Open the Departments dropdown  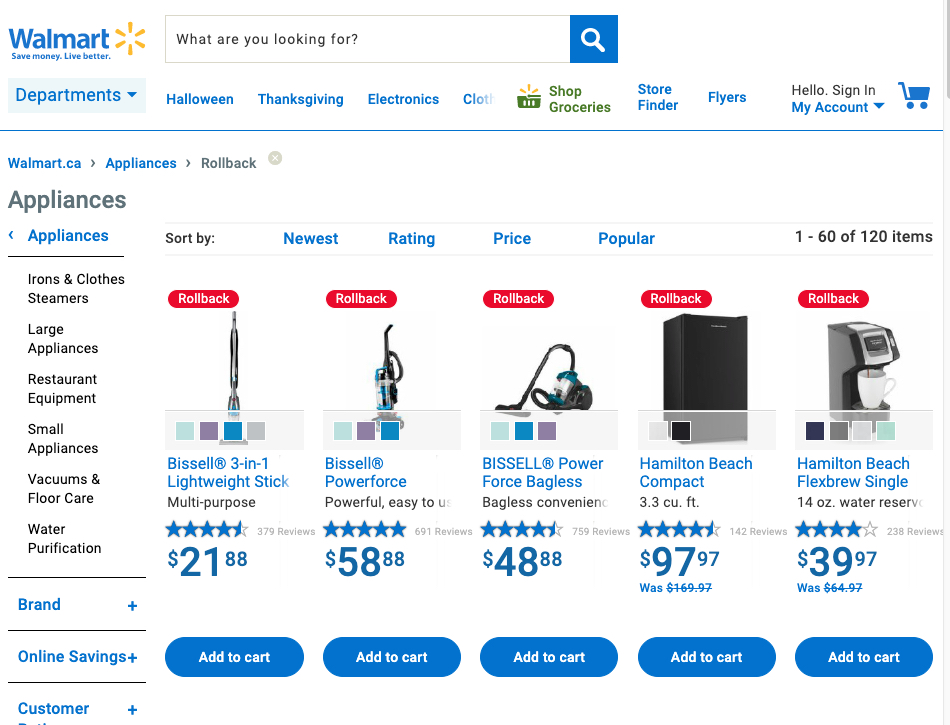(x=76, y=95)
